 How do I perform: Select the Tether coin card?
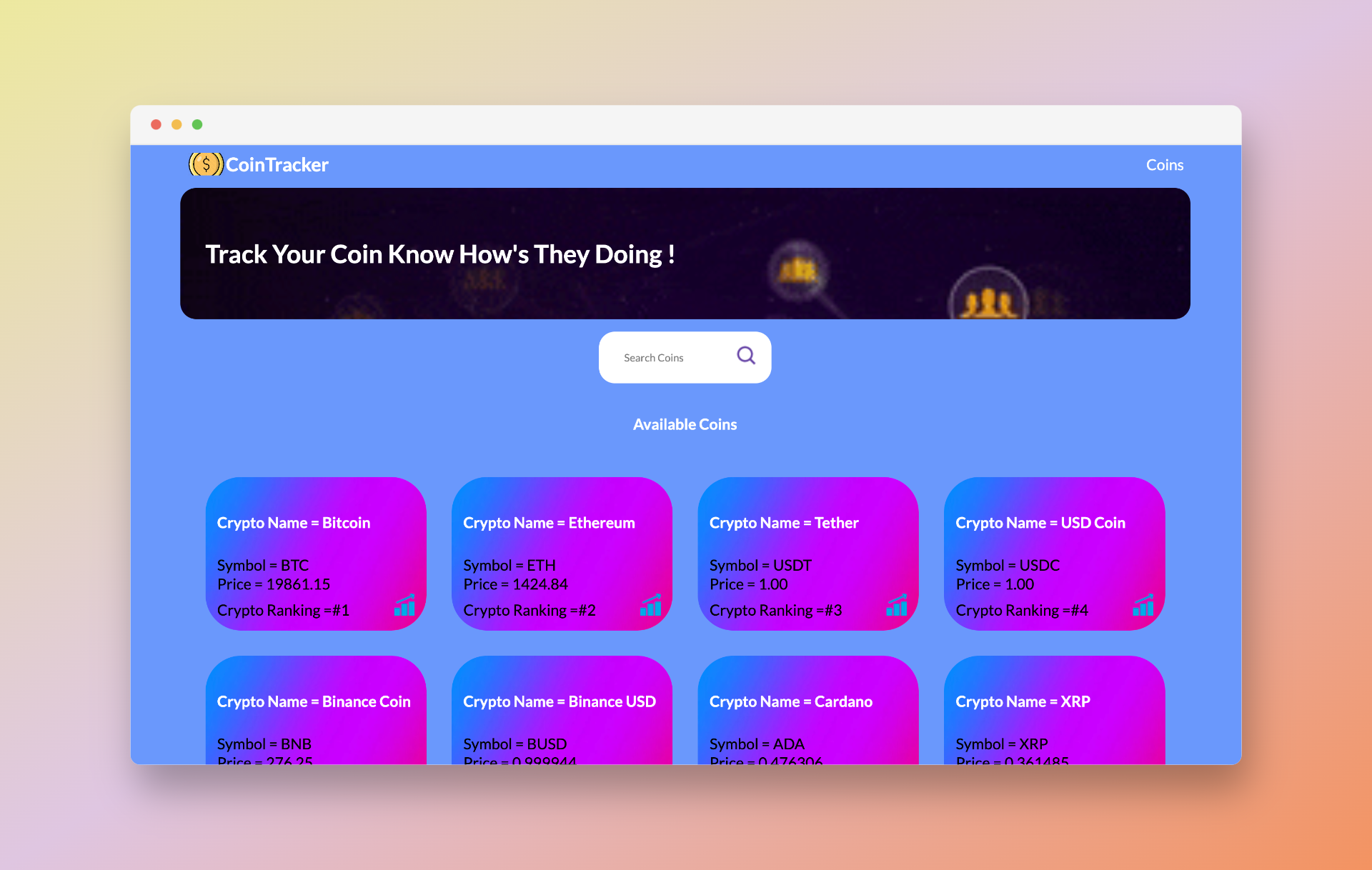808,554
